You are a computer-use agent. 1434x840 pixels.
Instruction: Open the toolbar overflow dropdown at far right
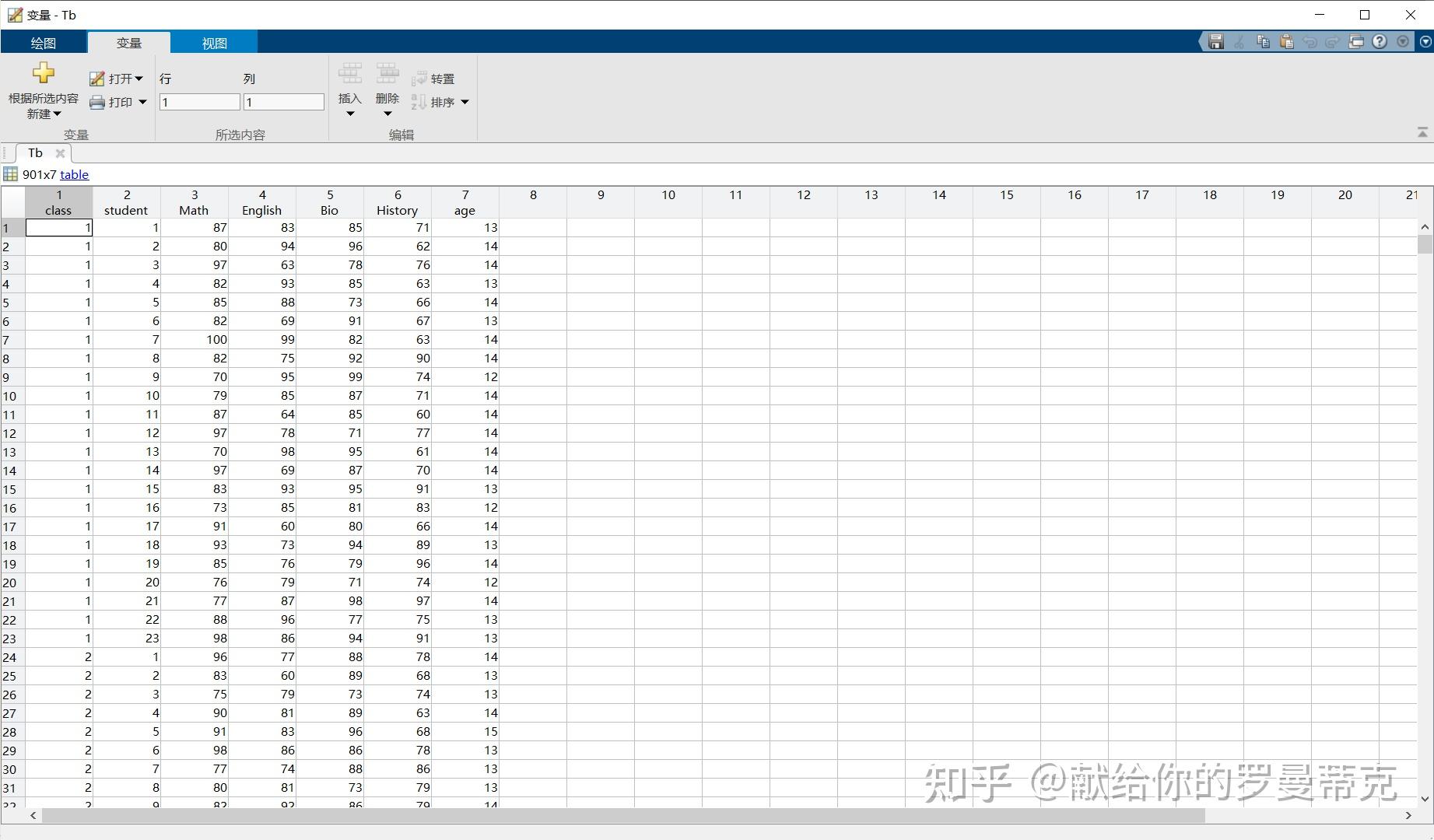click(1426, 41)
